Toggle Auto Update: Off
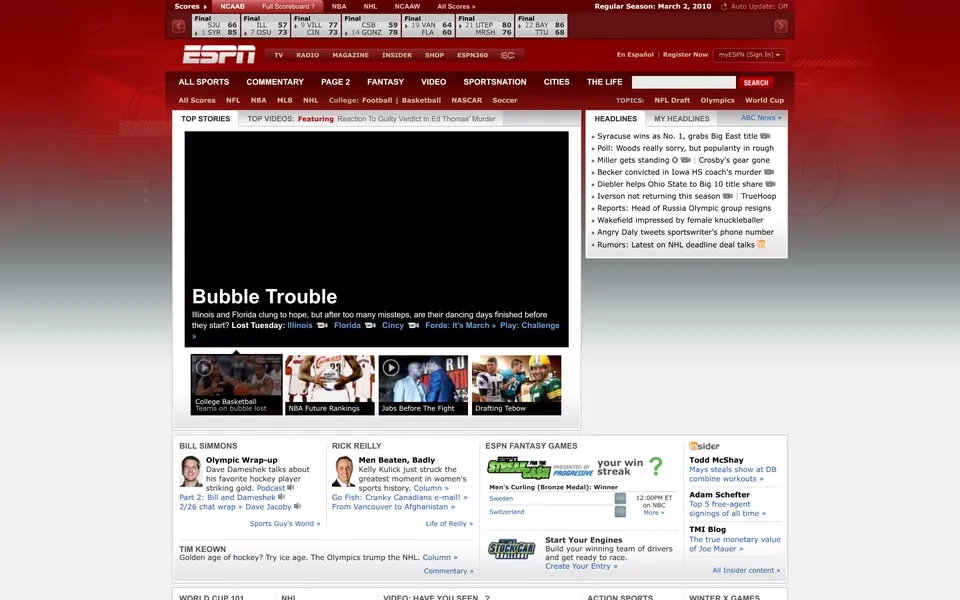The height and width of the screenshot is (600, 960). tap(759, 6)
